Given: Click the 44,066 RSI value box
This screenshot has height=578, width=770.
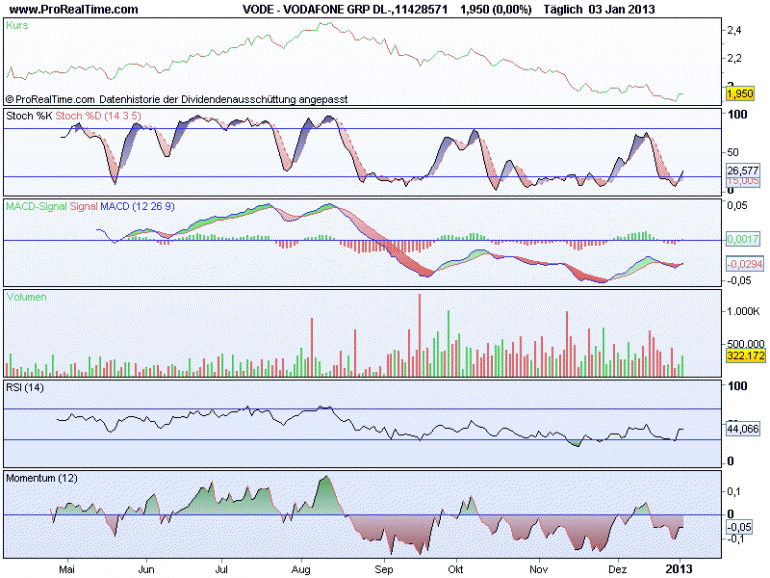Looking at the screenshot, I should (742, 429).
